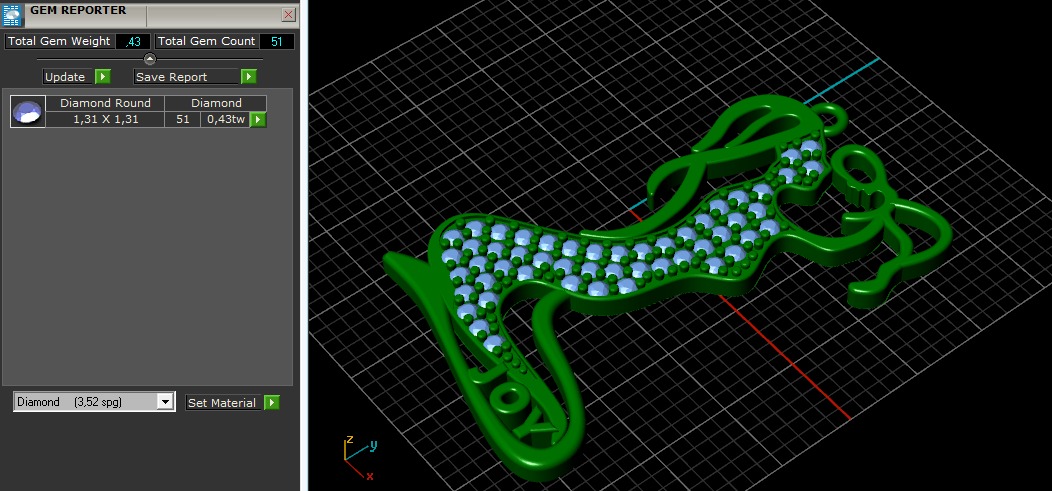1052x491 pixels.
Task: Collapse the panel using the round arrow
Action: [x=150, y=58]
